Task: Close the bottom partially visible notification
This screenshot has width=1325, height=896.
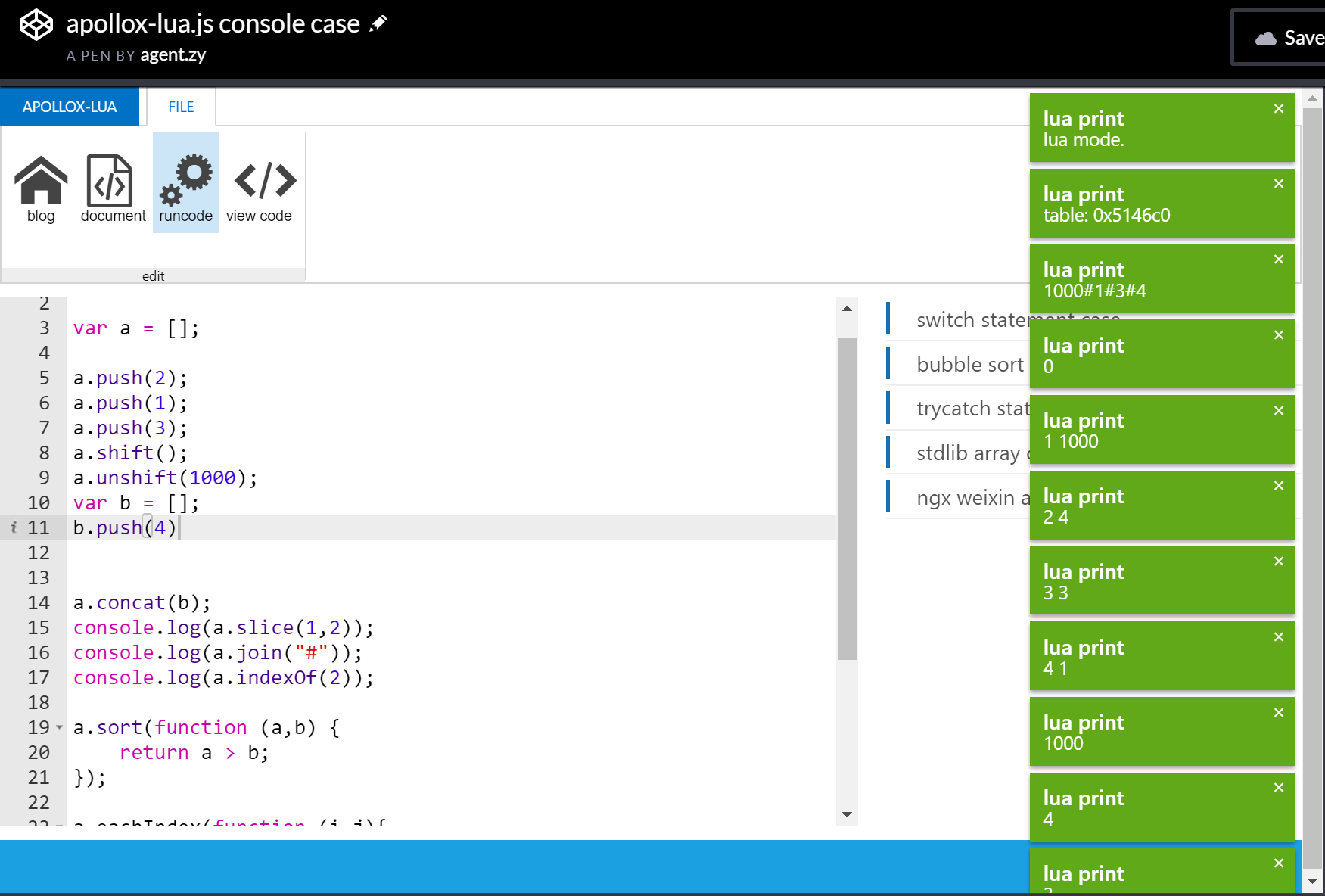Action: coord(1279,863)
